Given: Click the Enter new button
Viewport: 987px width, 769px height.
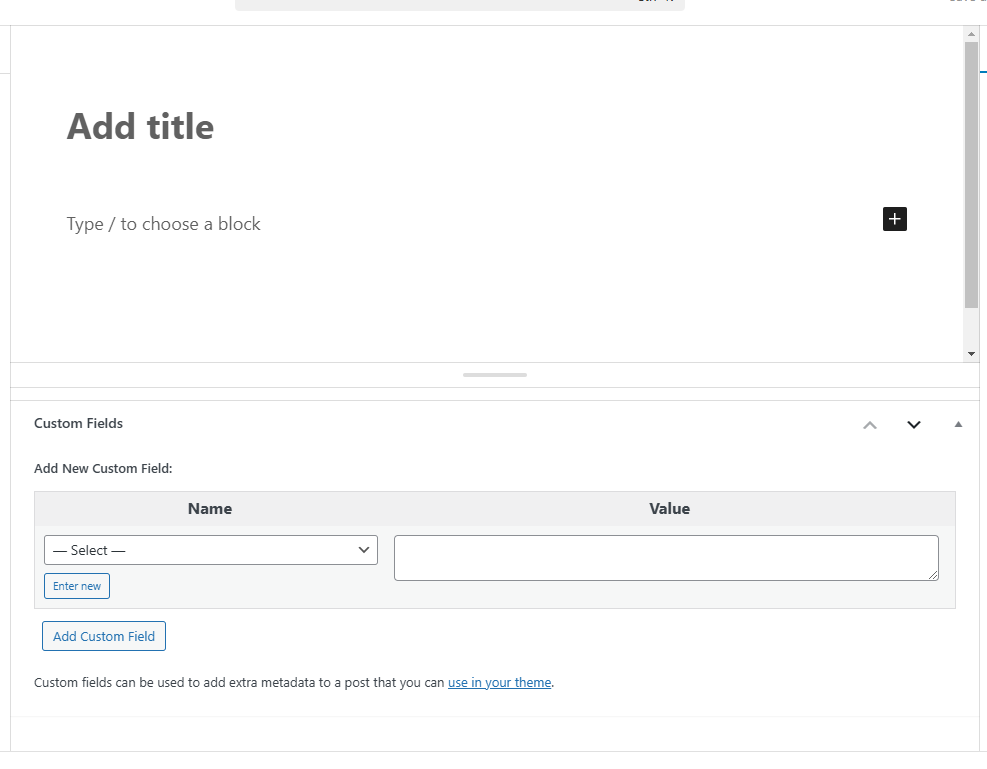Looking at the screenshot, I should pos(77,586).
